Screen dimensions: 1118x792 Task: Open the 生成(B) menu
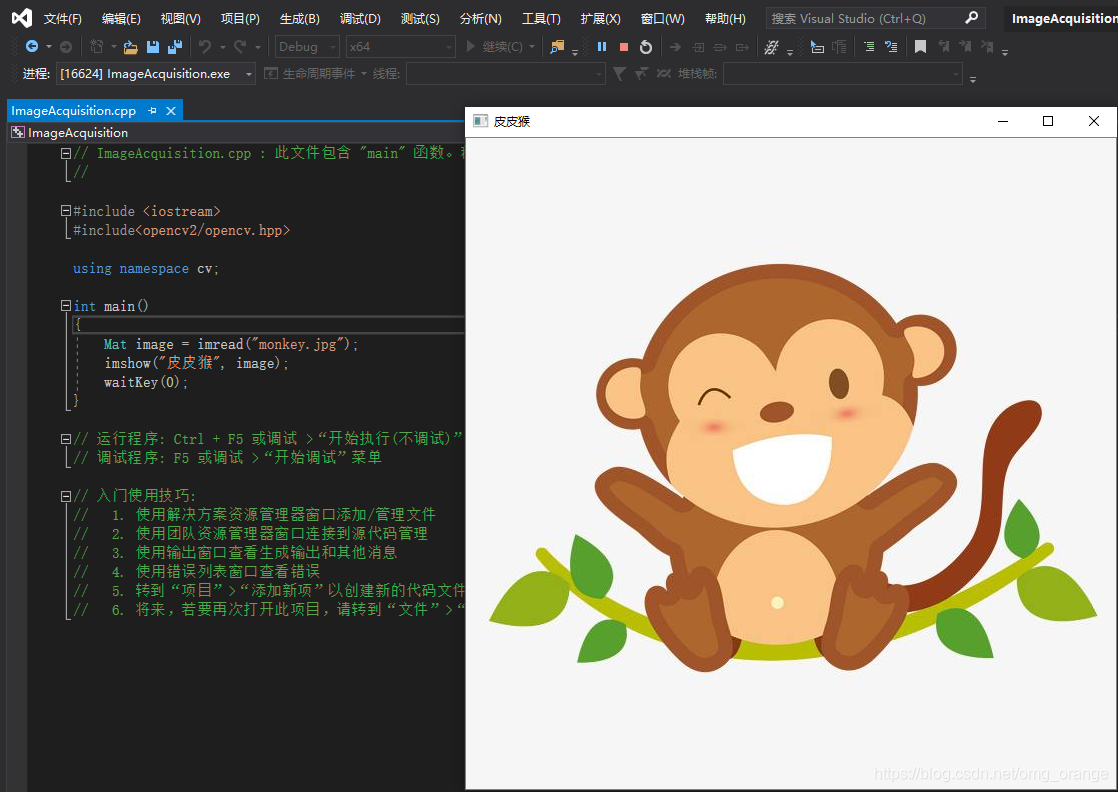[299, 19]
